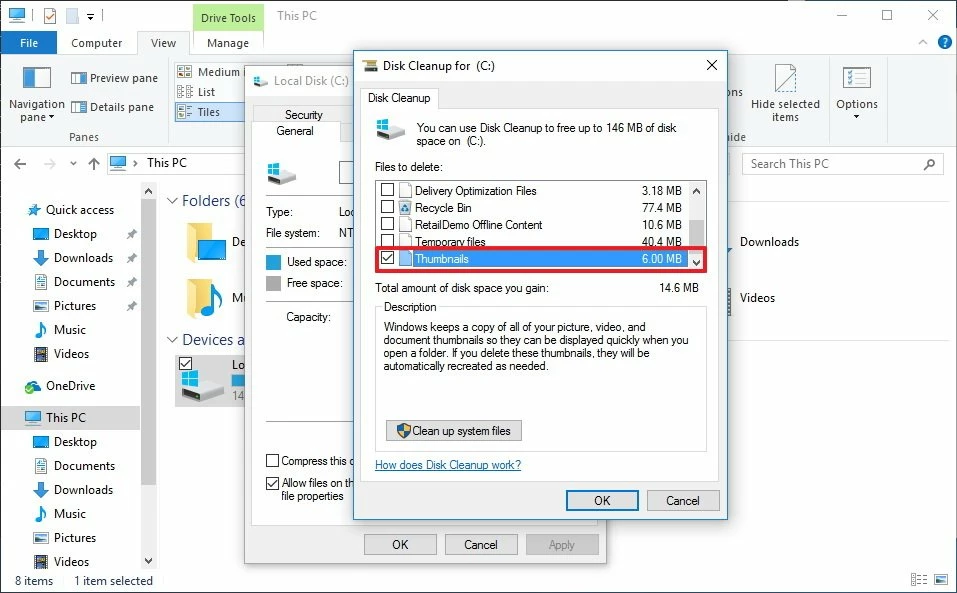The height and width of the screenshot is (593, 957).
Task: Collapse the Devices and drives group
Action: point(172,340)
